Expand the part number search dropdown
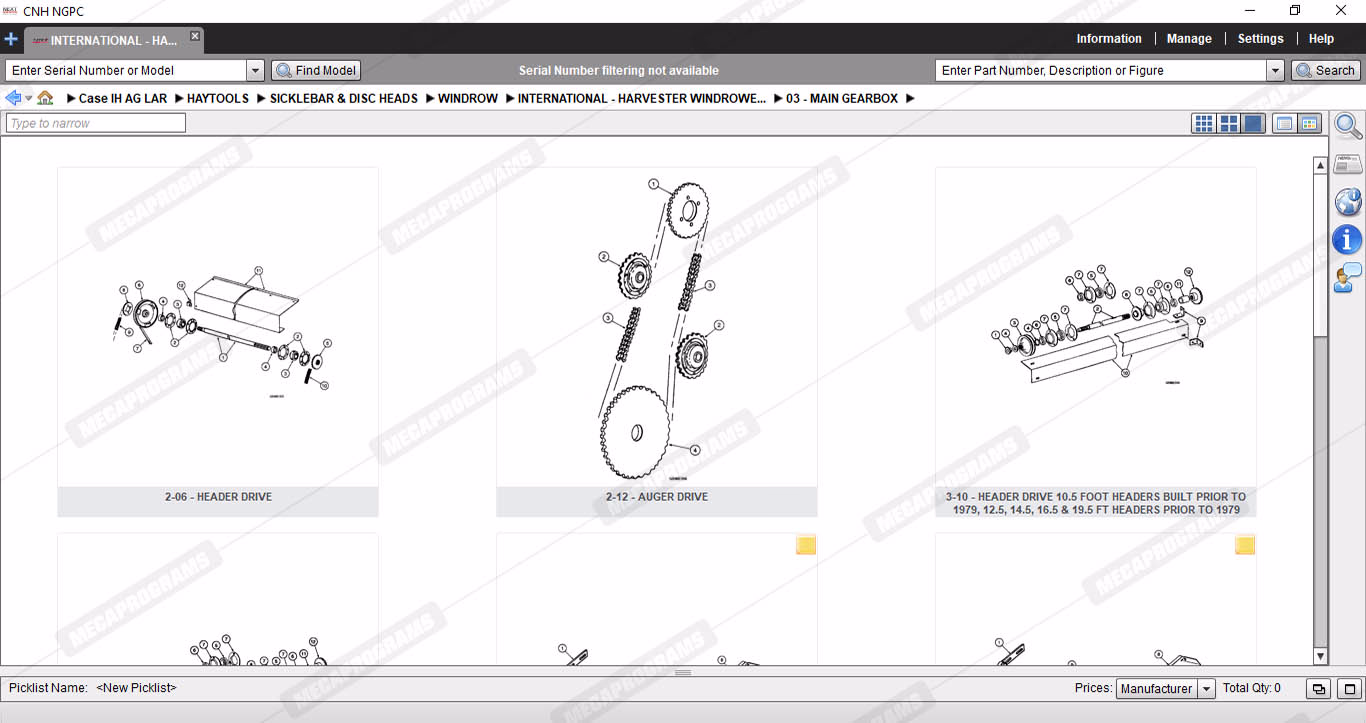The width and height of the screenshot is (1366, 723). tap(1275, 71)
